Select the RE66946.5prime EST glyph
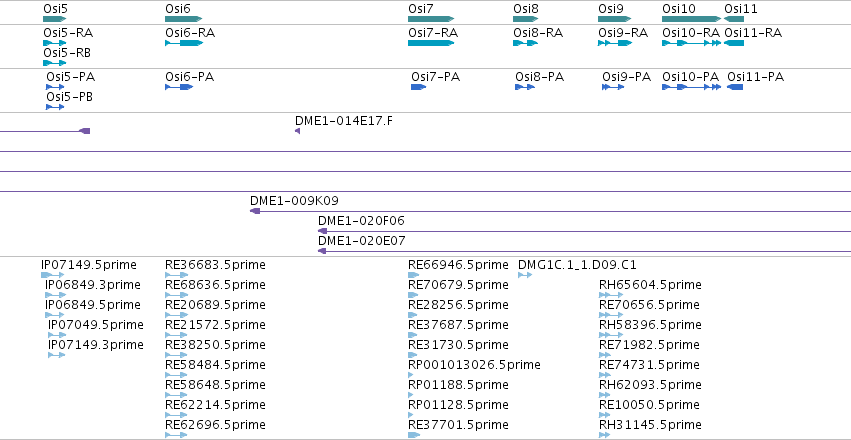This screenshot has height=440, width=851. [x=414, y=275]
